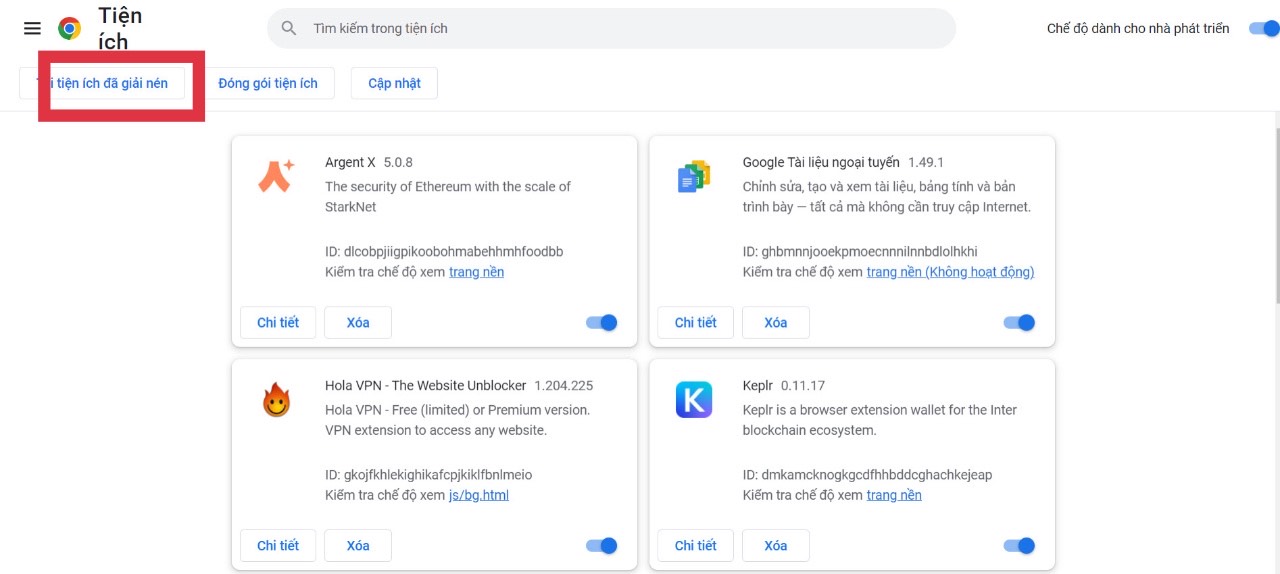Open trang nền (Không hoạt động) link
Screen dimensions: 1280x574
coord(950,272)
